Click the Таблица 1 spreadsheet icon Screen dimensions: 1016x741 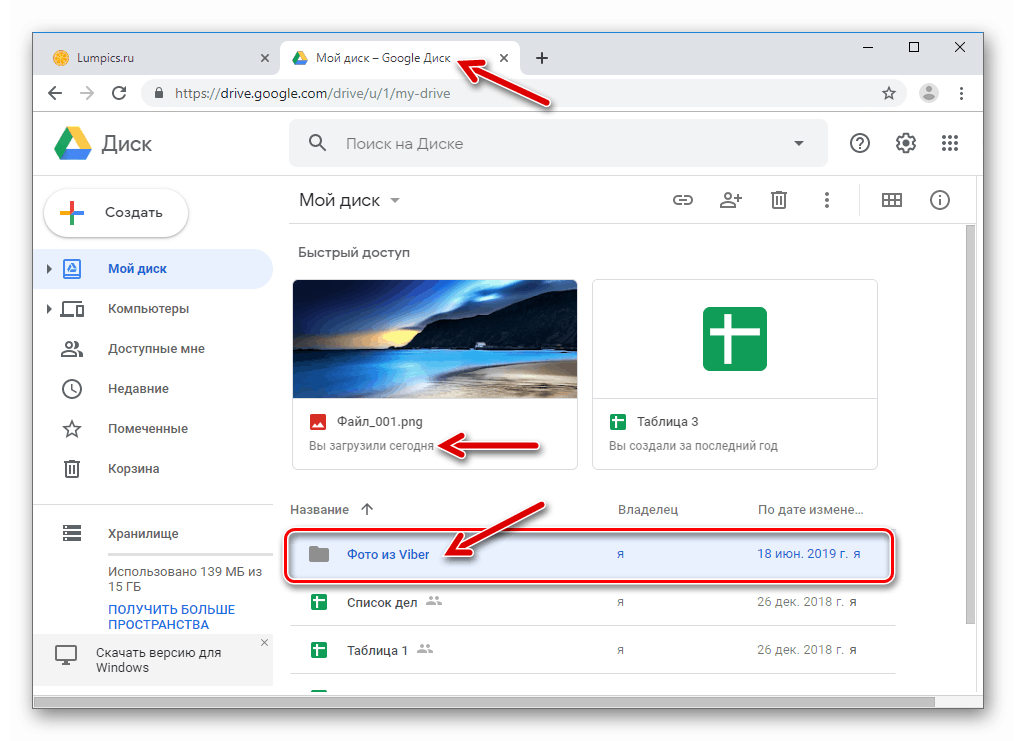(x=319, y=650)
